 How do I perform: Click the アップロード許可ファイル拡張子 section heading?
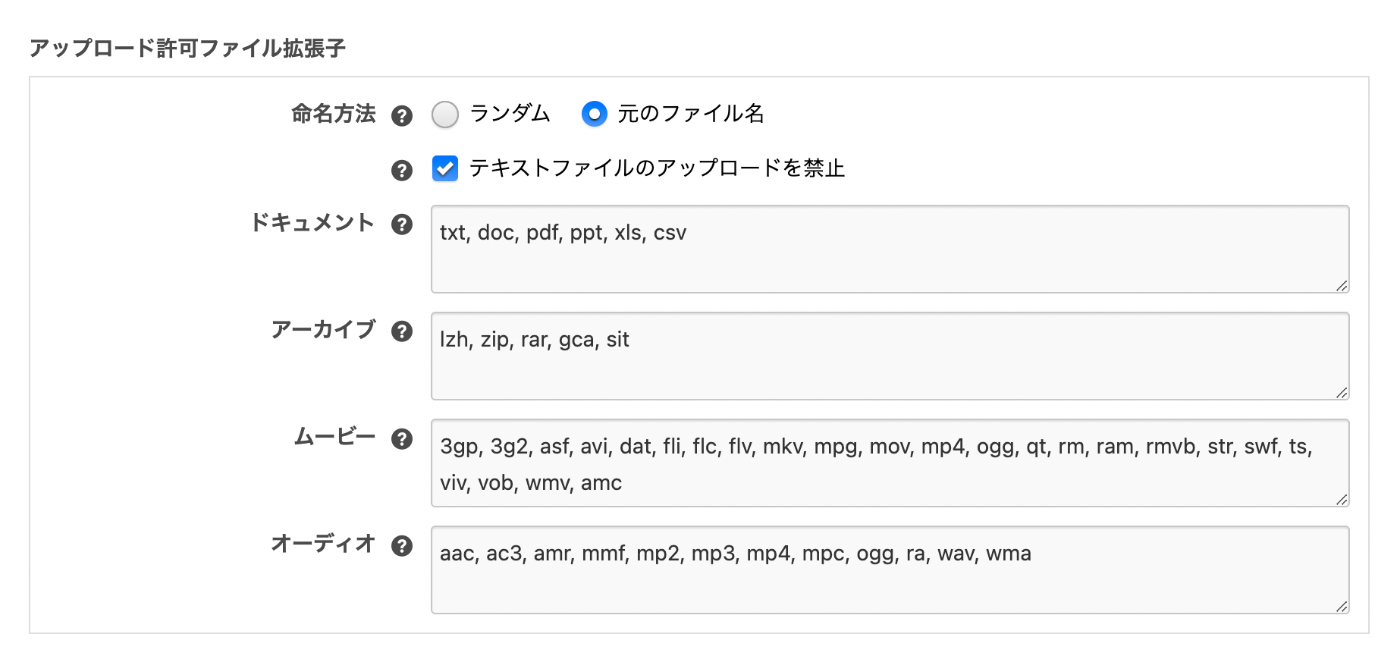pos(188,48)
